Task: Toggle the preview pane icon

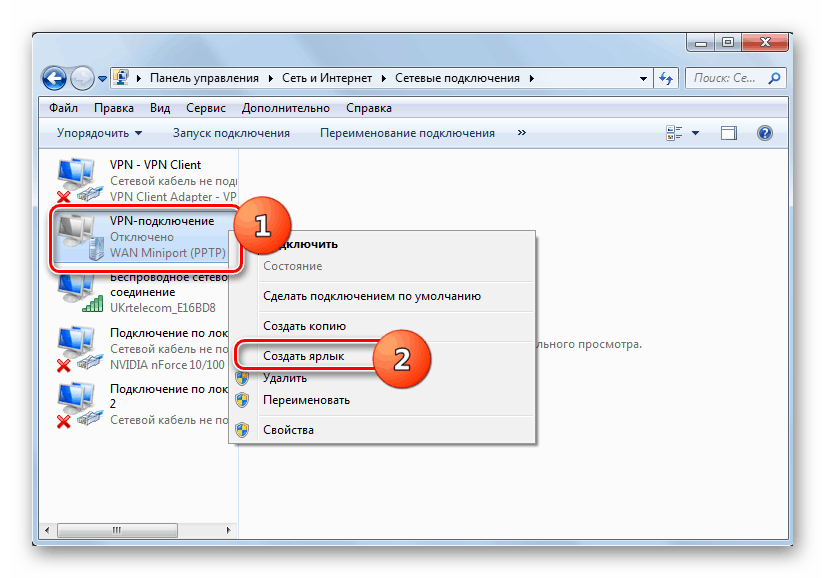Action: [729, 133]
